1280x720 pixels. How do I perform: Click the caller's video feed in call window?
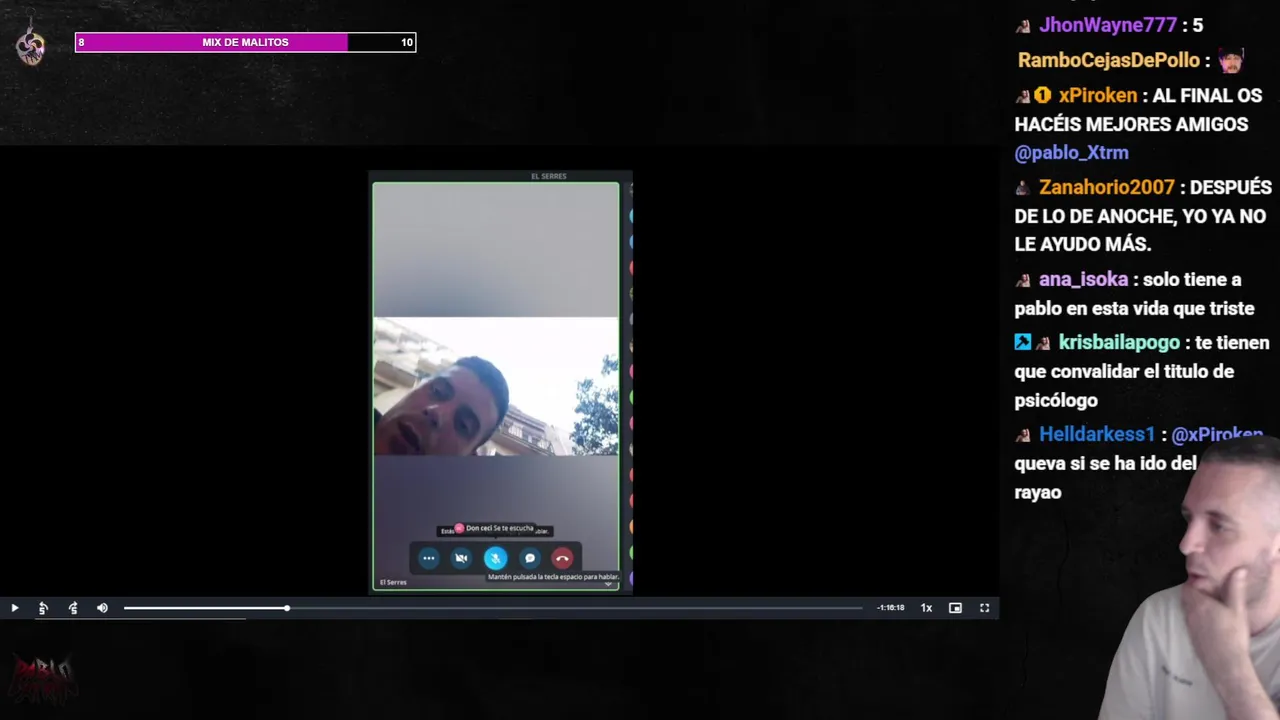coord(495,386)
